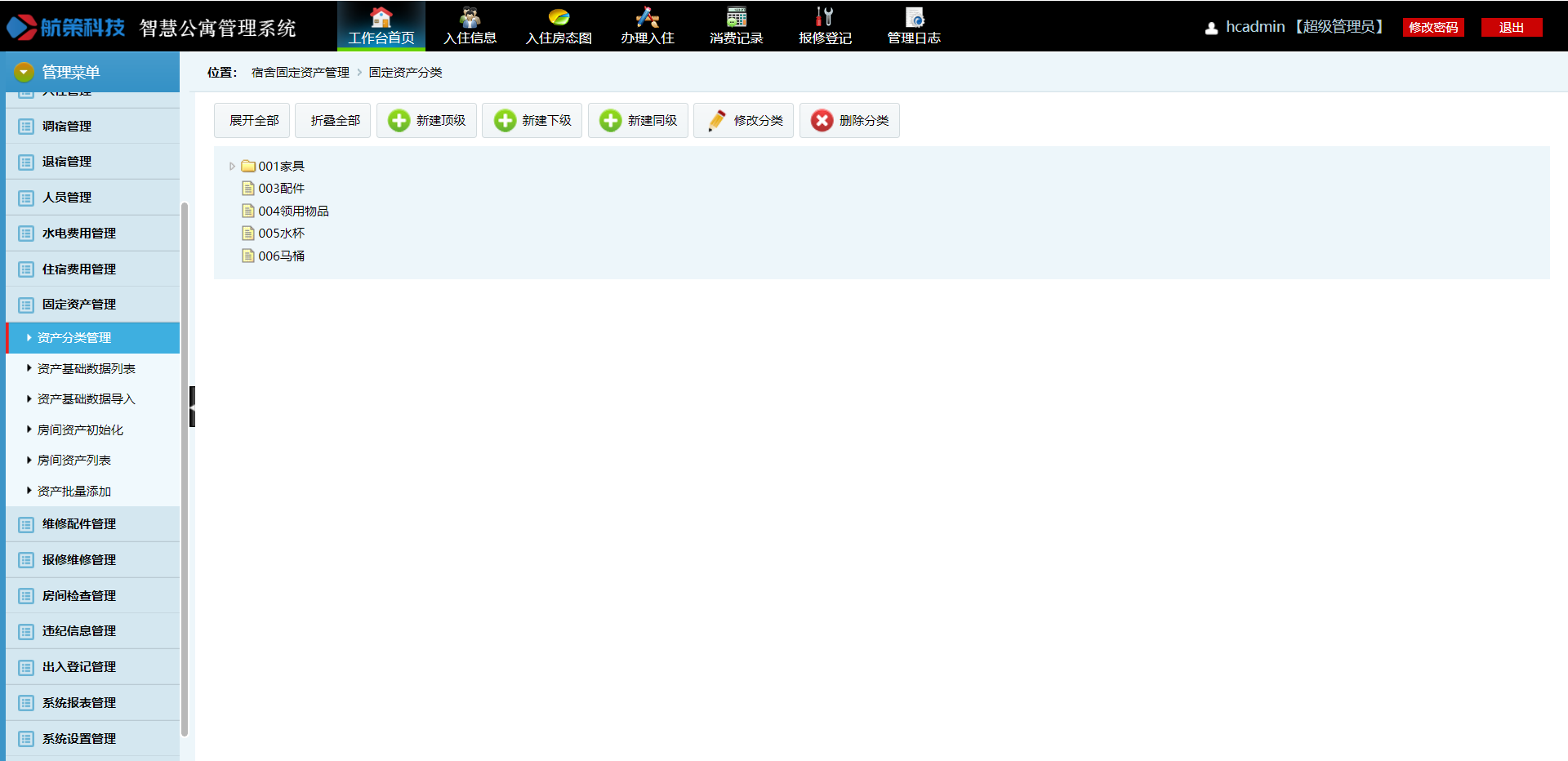Click the red 修改密码 button
Viewport: 1568px width, 761px height.
tap(1432, 28)
